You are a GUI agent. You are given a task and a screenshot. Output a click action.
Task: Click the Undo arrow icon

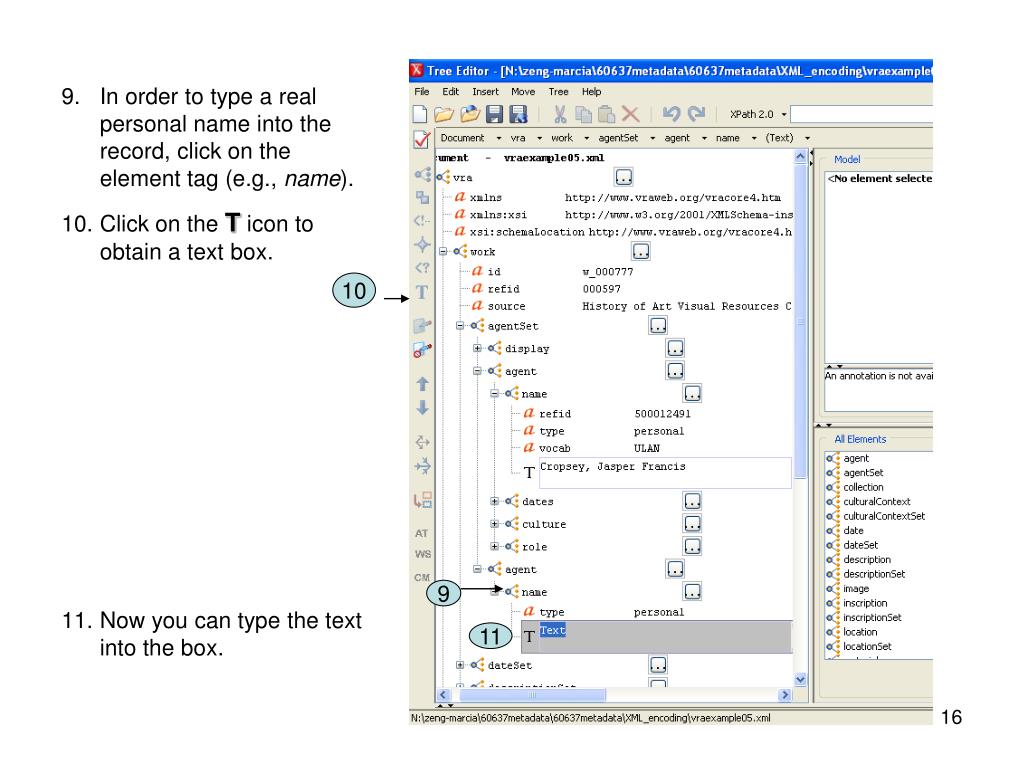click(671, 114)
